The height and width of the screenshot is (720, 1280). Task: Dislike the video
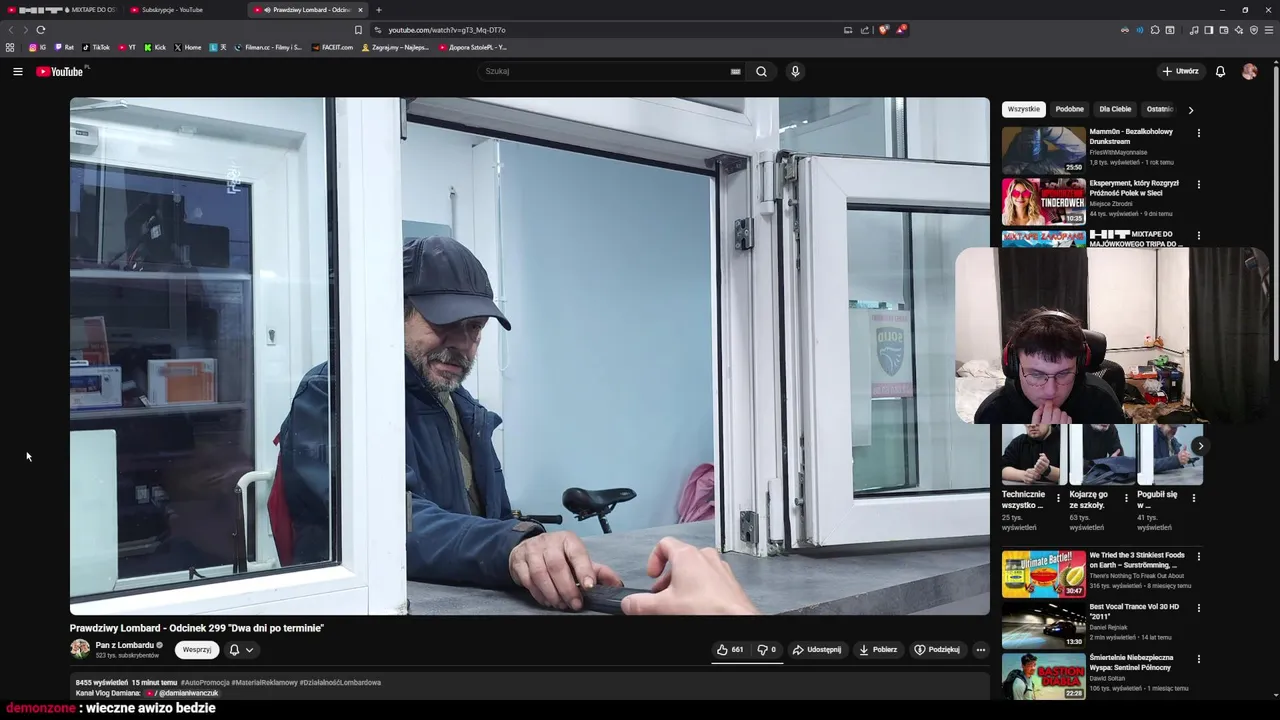pyautogui.click(x=766, y=649)
